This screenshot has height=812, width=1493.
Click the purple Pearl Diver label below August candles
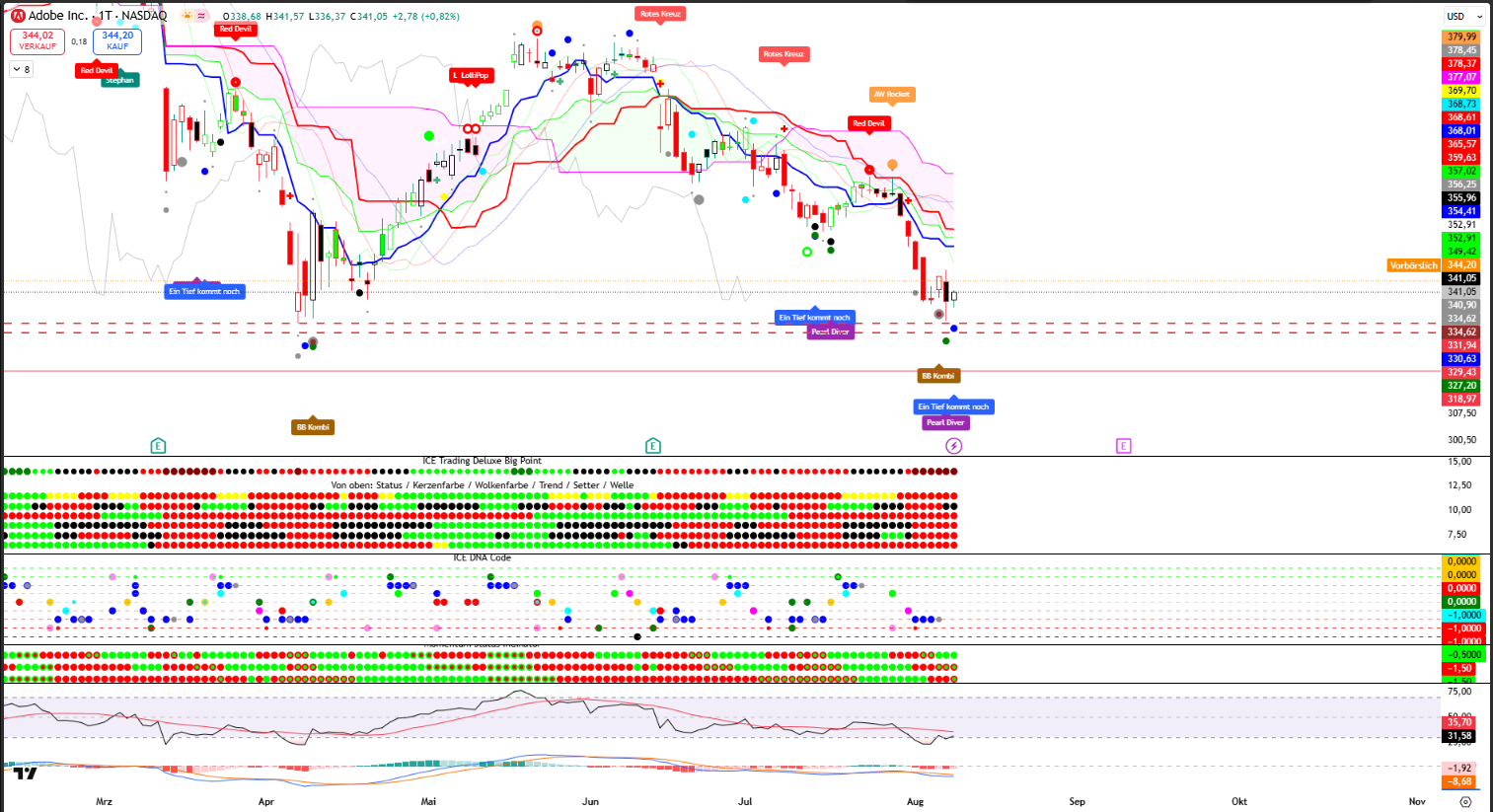[x=944, y=422]
